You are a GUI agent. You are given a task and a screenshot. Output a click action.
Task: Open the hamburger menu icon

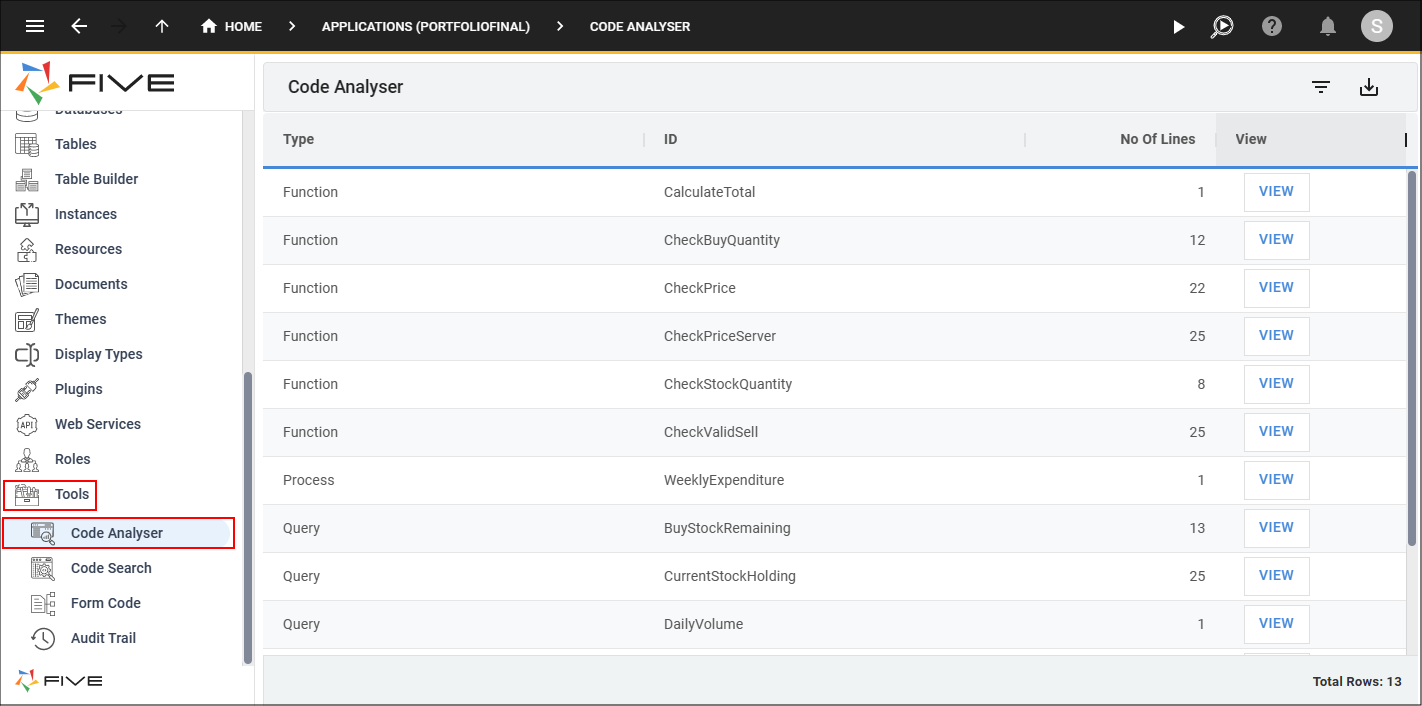[35, 27]
